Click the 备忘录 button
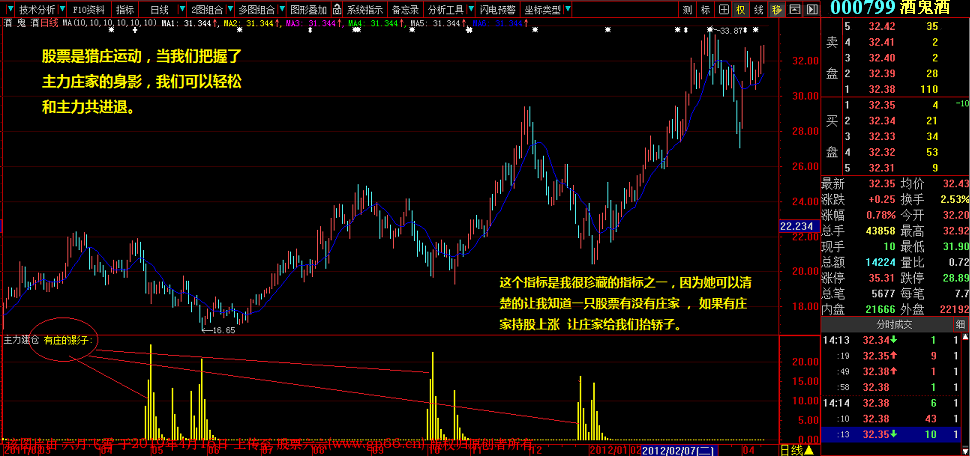The image size is (970, 456). click(x=404, y=8)
